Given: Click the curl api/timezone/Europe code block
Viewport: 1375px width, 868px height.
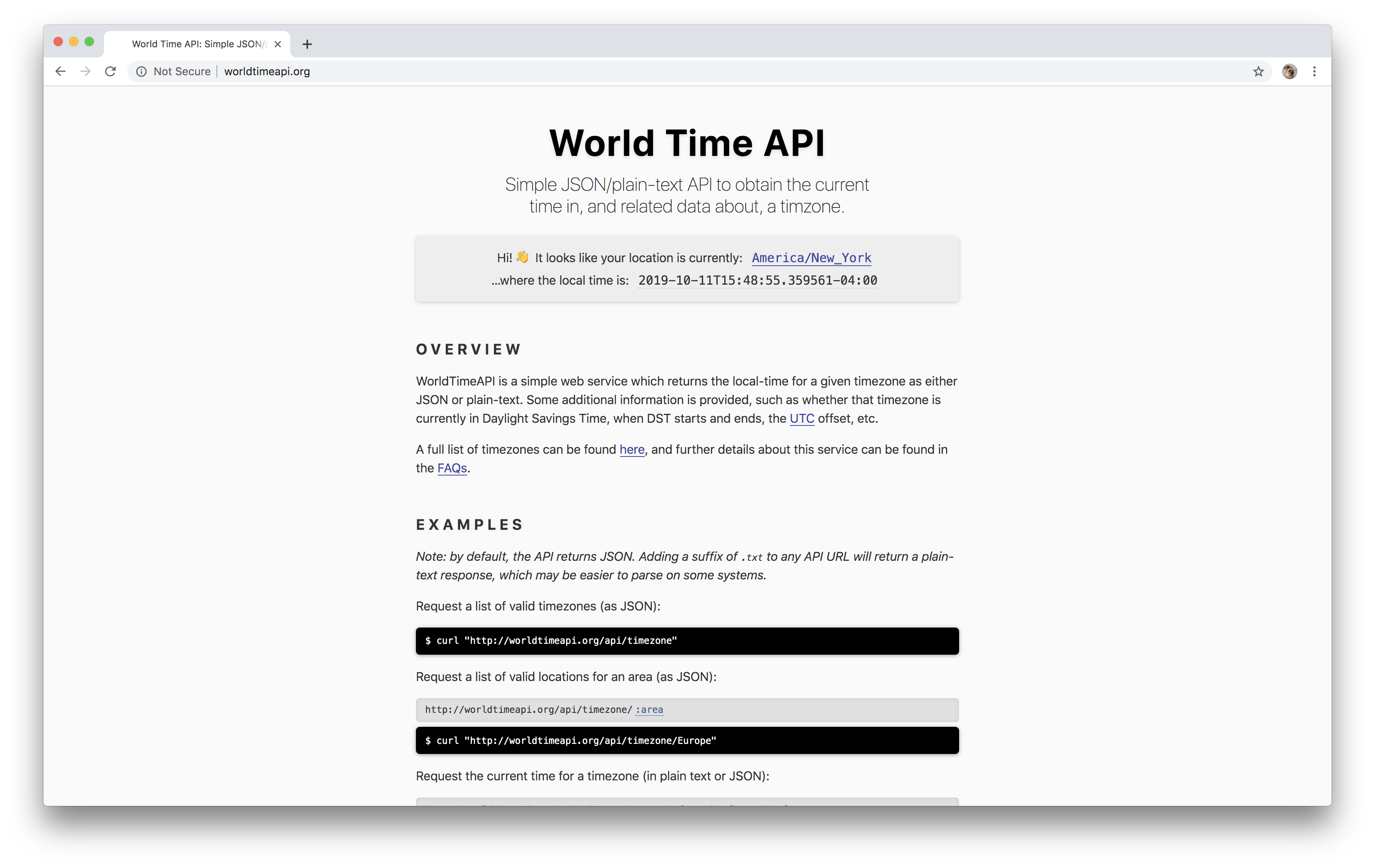Looking at the screenshot, I should coord(687,741).
